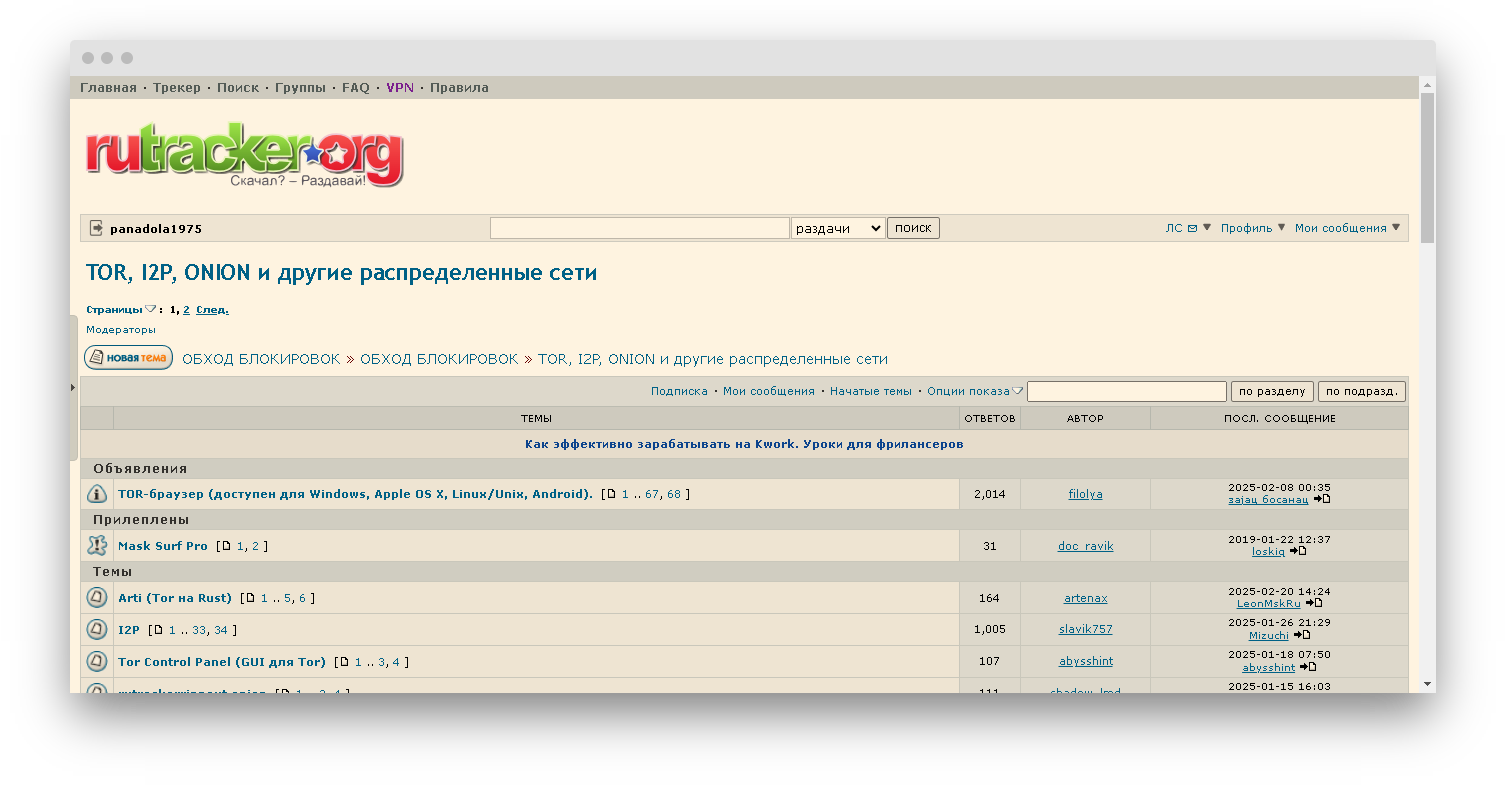The height and width of the screenshot is (793, 1506).
Task: View author doc_ravik profile
Action: [x=1085, y=546]
